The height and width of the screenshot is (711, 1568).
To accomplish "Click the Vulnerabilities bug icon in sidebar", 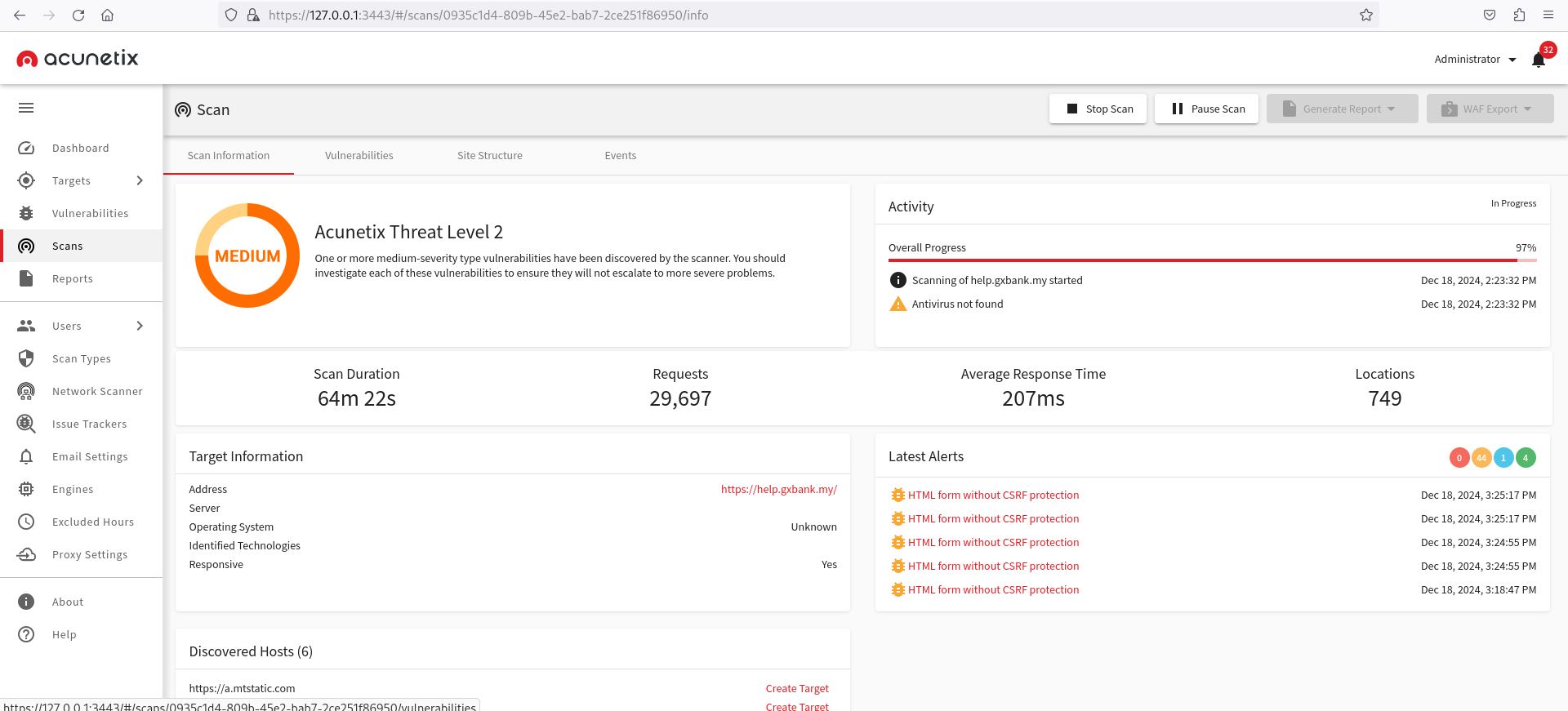I will click(26, 213).
